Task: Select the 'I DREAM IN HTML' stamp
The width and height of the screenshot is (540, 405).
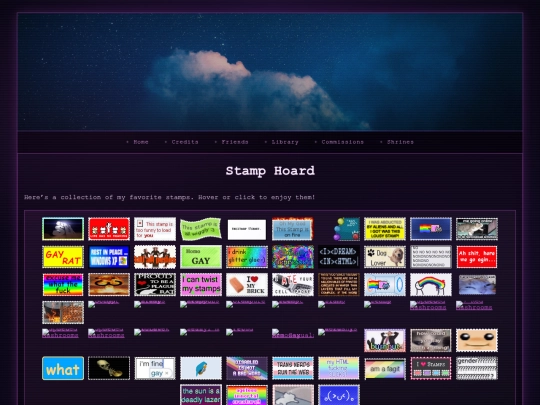Action: [339, 257]
